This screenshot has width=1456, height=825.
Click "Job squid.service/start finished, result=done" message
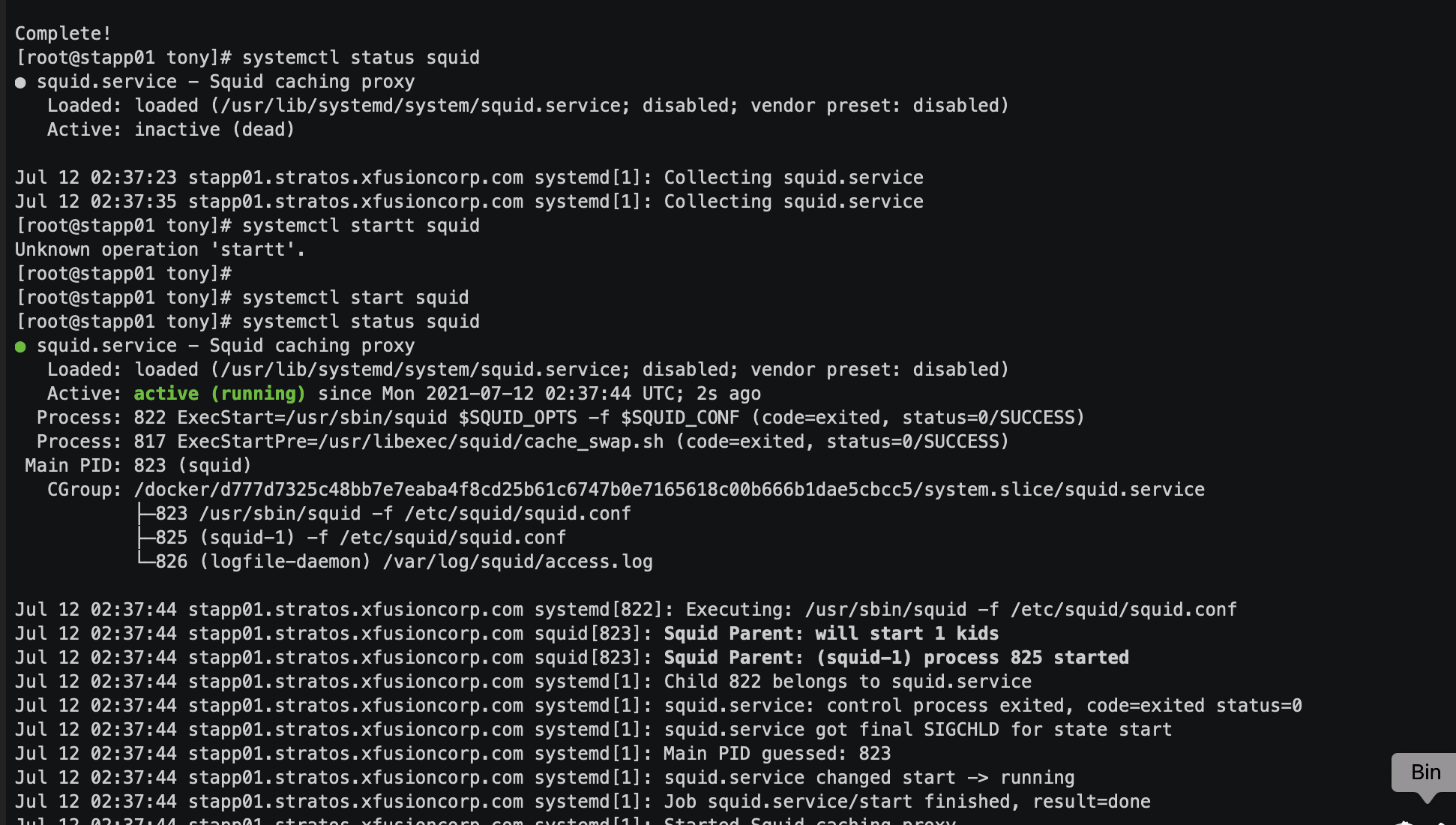[x=906, y=802]
